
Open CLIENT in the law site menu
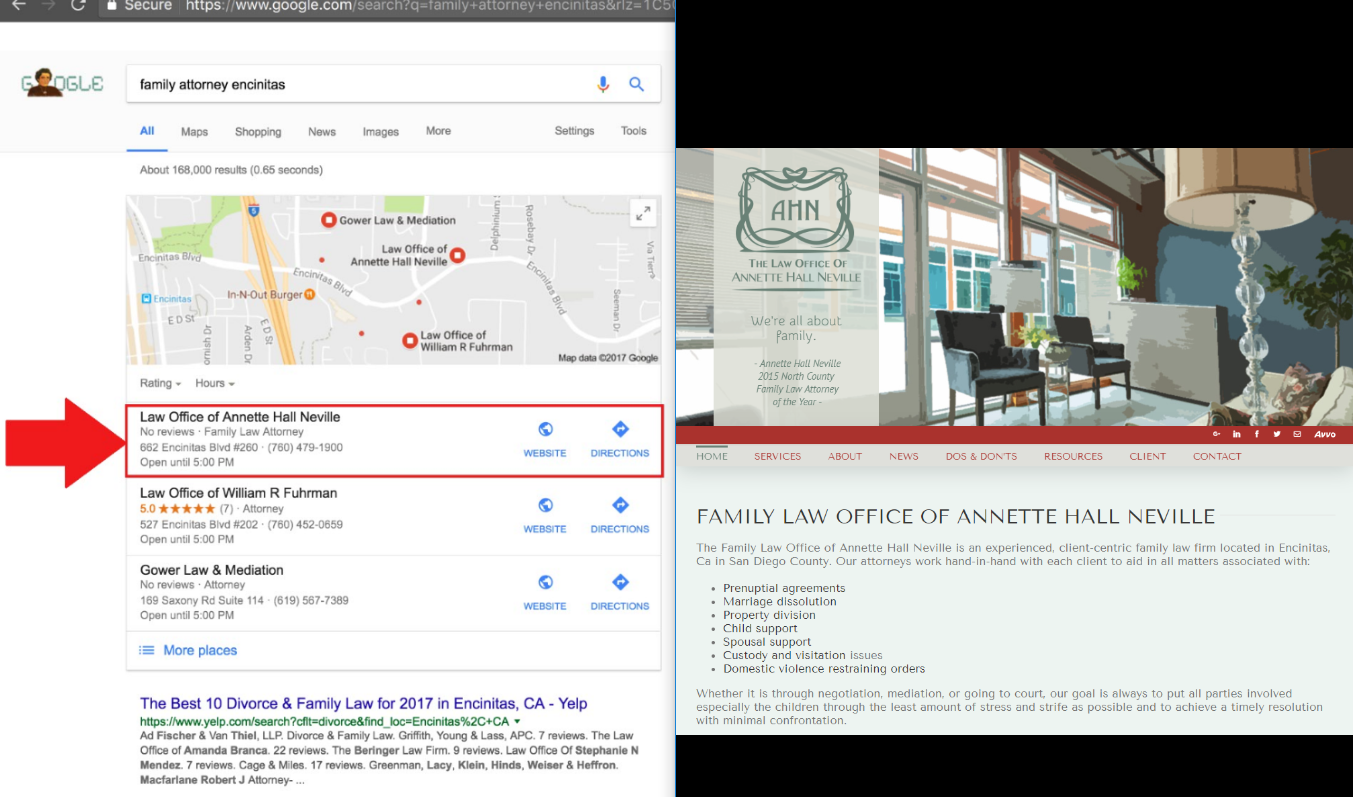coord(1148,456)
